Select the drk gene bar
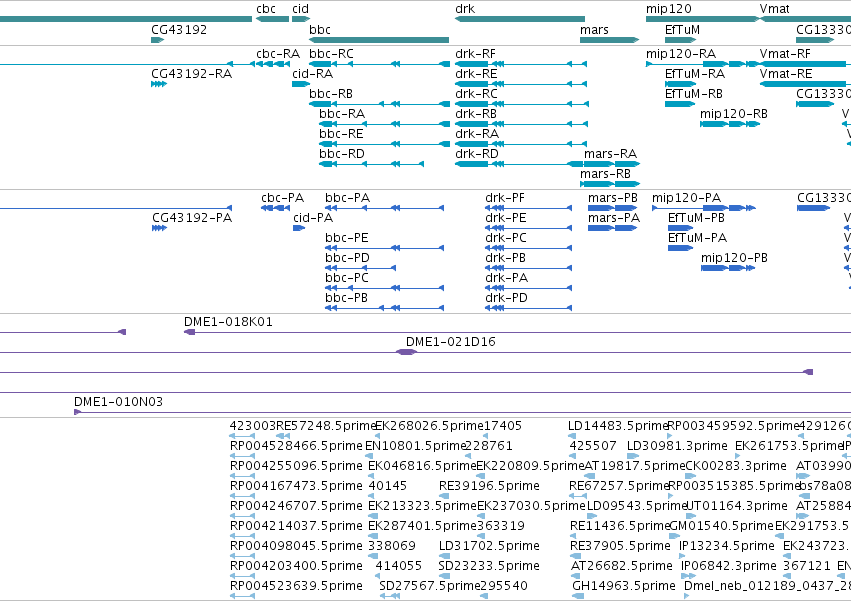This screenshot has width=851, height=601. pyautogui.click(x=520, y=19)
